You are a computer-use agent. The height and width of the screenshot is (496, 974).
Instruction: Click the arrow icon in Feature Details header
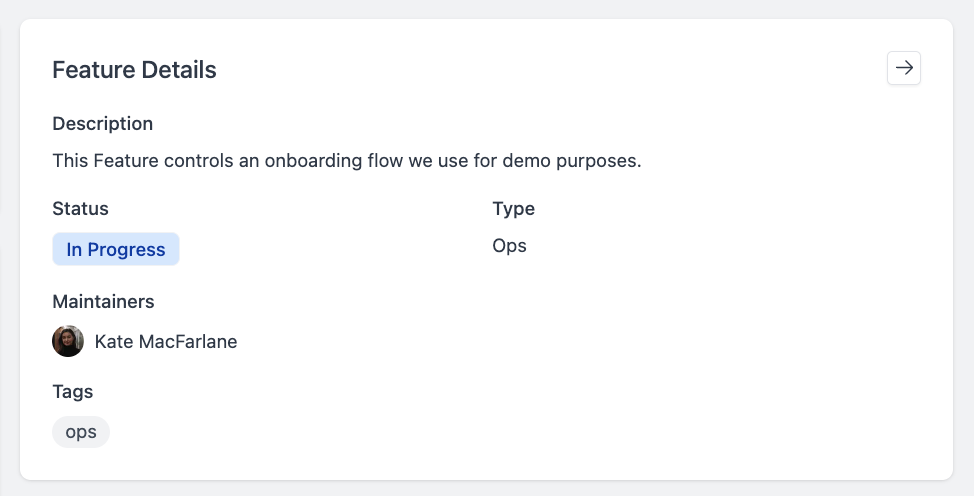[x=904, y=68]
